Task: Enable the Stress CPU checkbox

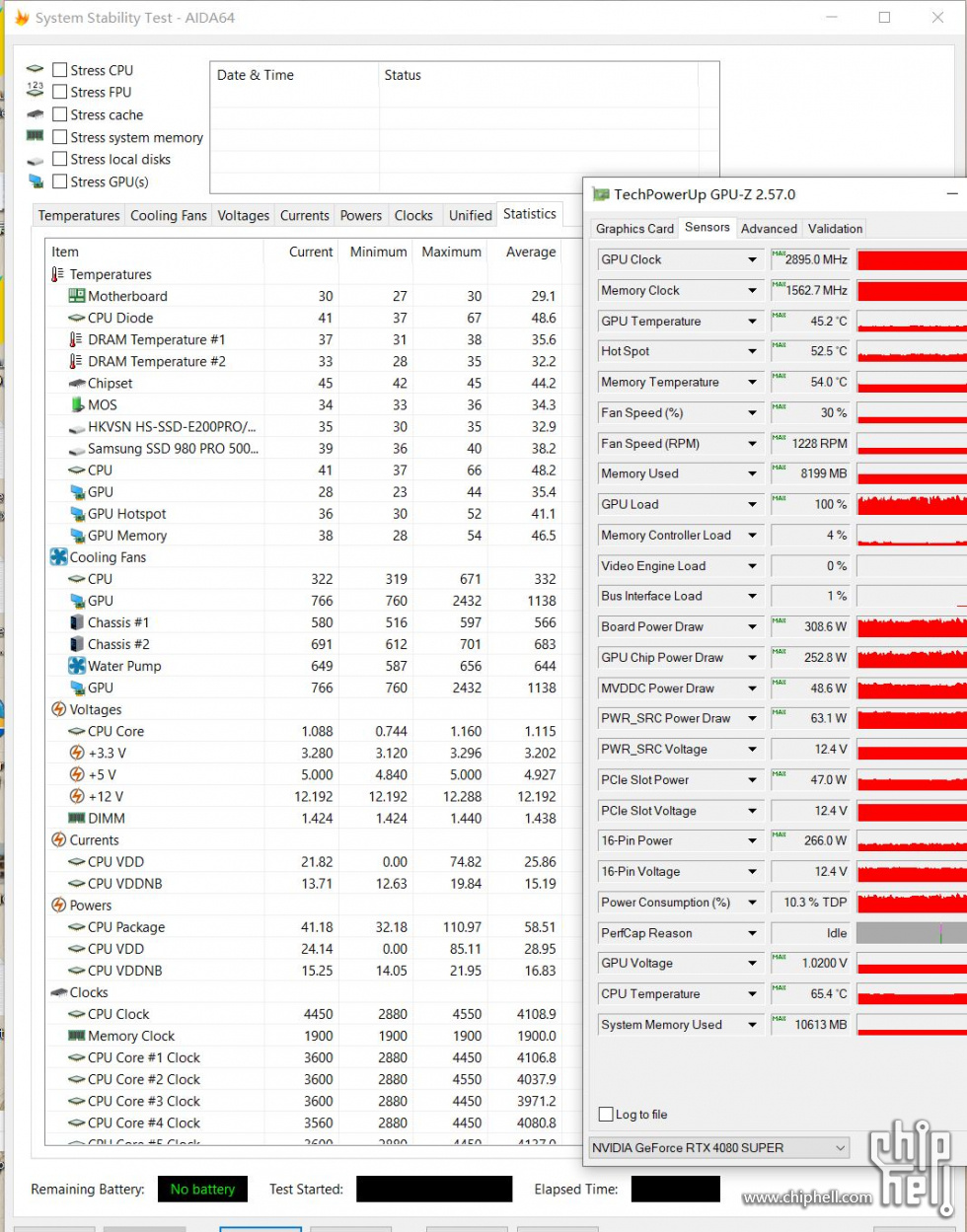Action: coord(60,70)
